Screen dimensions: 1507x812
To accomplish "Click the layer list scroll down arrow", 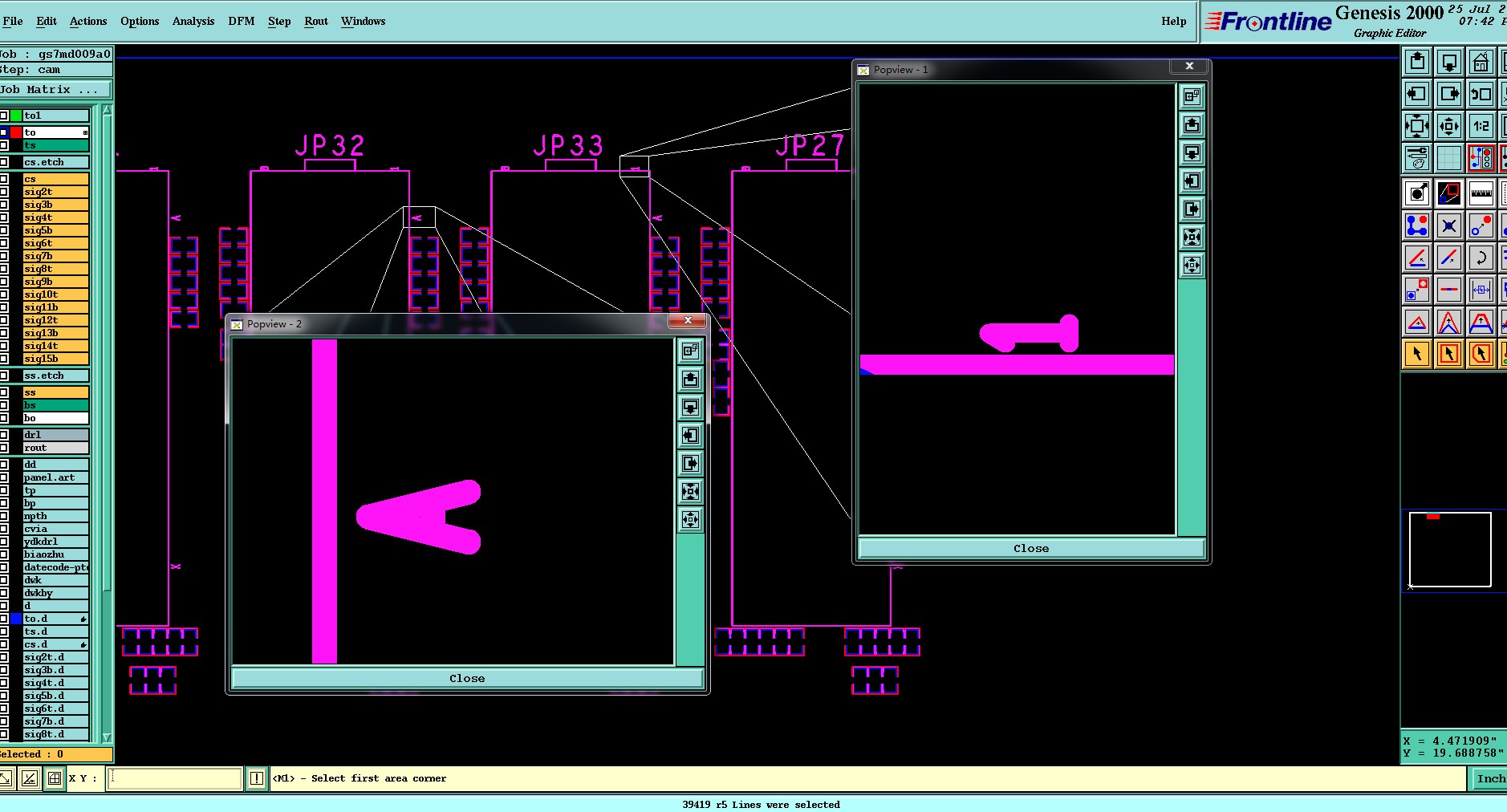I will click(107, 737).
